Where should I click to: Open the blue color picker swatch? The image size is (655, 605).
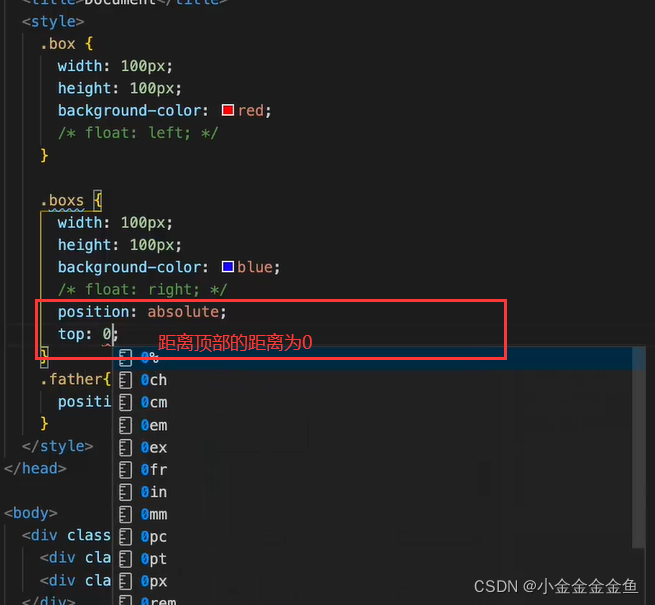(x=228, y=267)
